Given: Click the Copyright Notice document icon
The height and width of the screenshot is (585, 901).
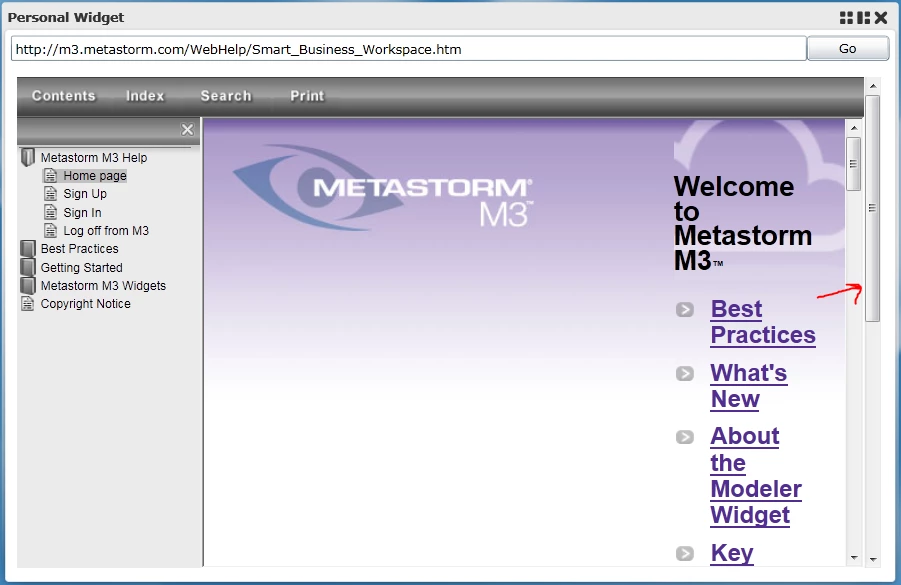Looking at the screenshot, I should [28, 303].
